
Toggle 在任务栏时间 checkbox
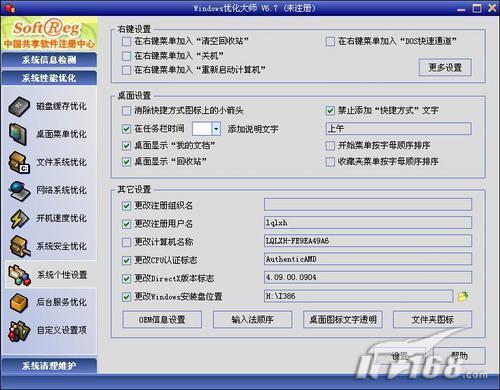pos(126,129)
